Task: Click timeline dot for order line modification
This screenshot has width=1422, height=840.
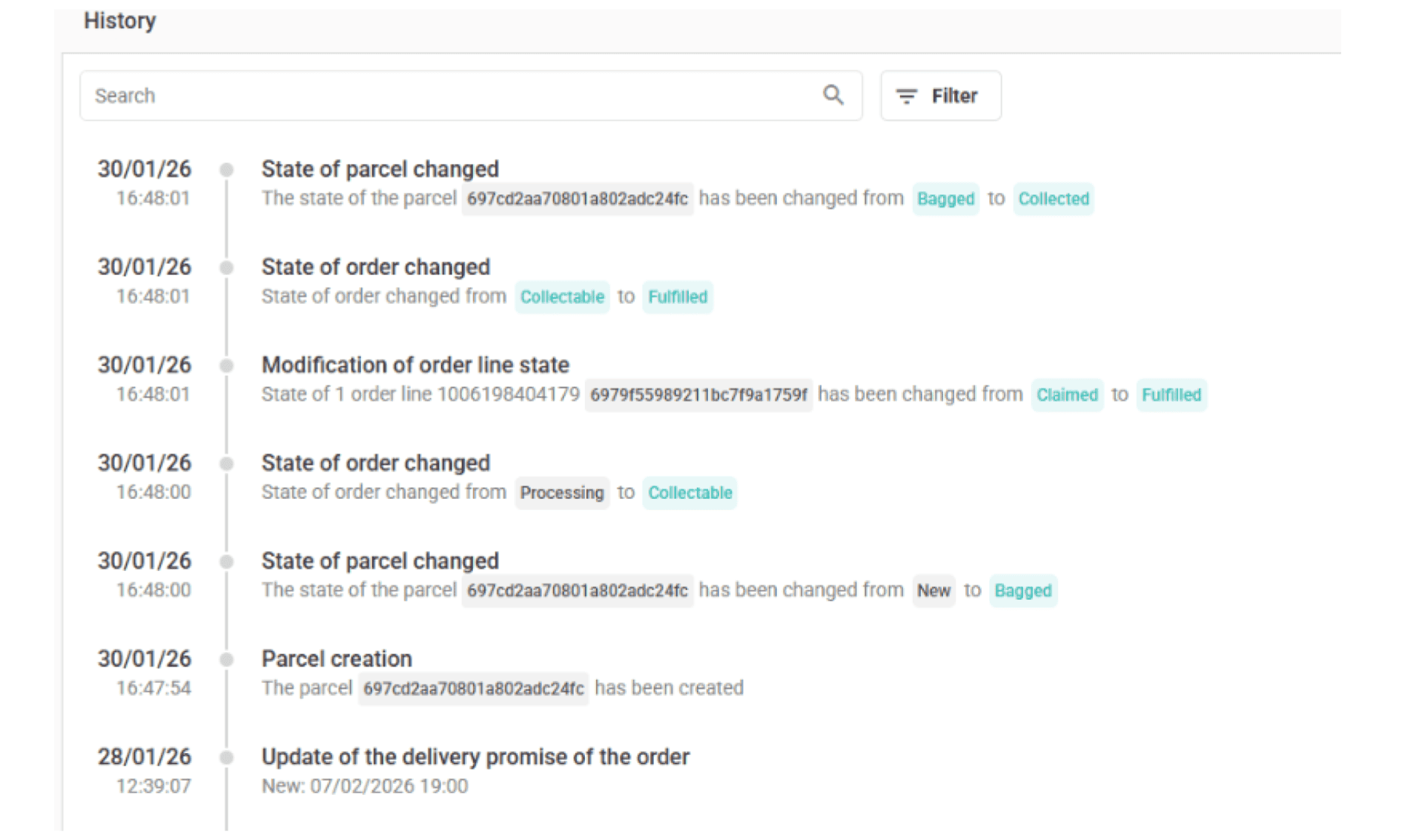Action: point(227,366)
